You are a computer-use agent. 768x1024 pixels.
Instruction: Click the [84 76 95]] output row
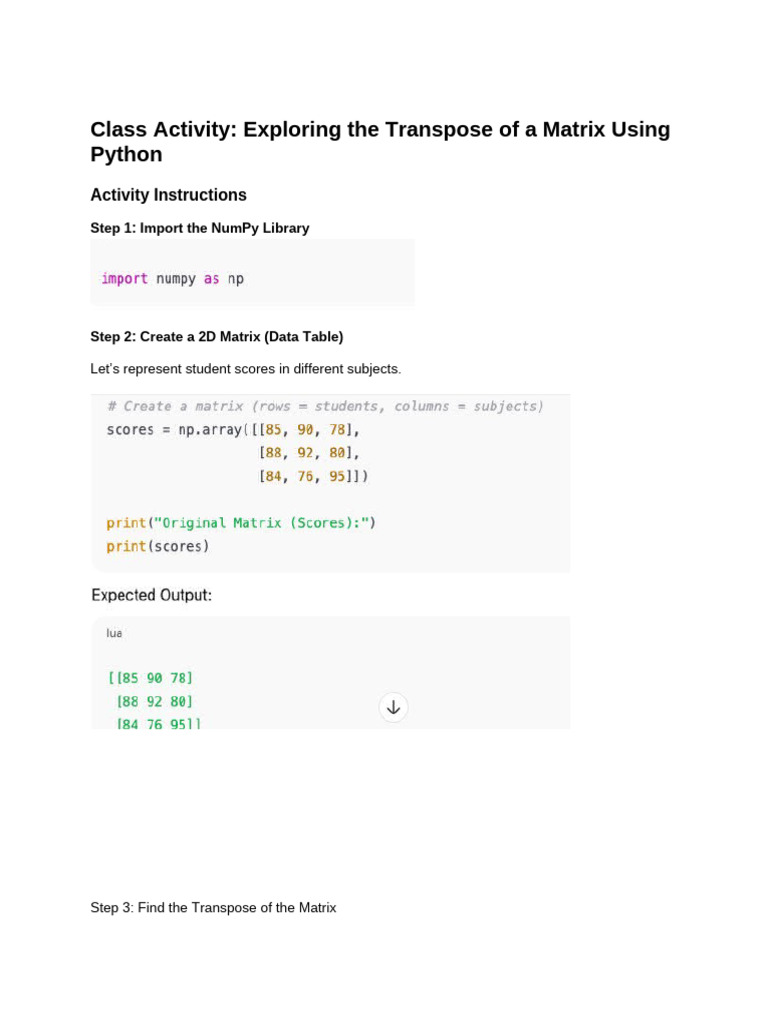(x=158, y=723)
